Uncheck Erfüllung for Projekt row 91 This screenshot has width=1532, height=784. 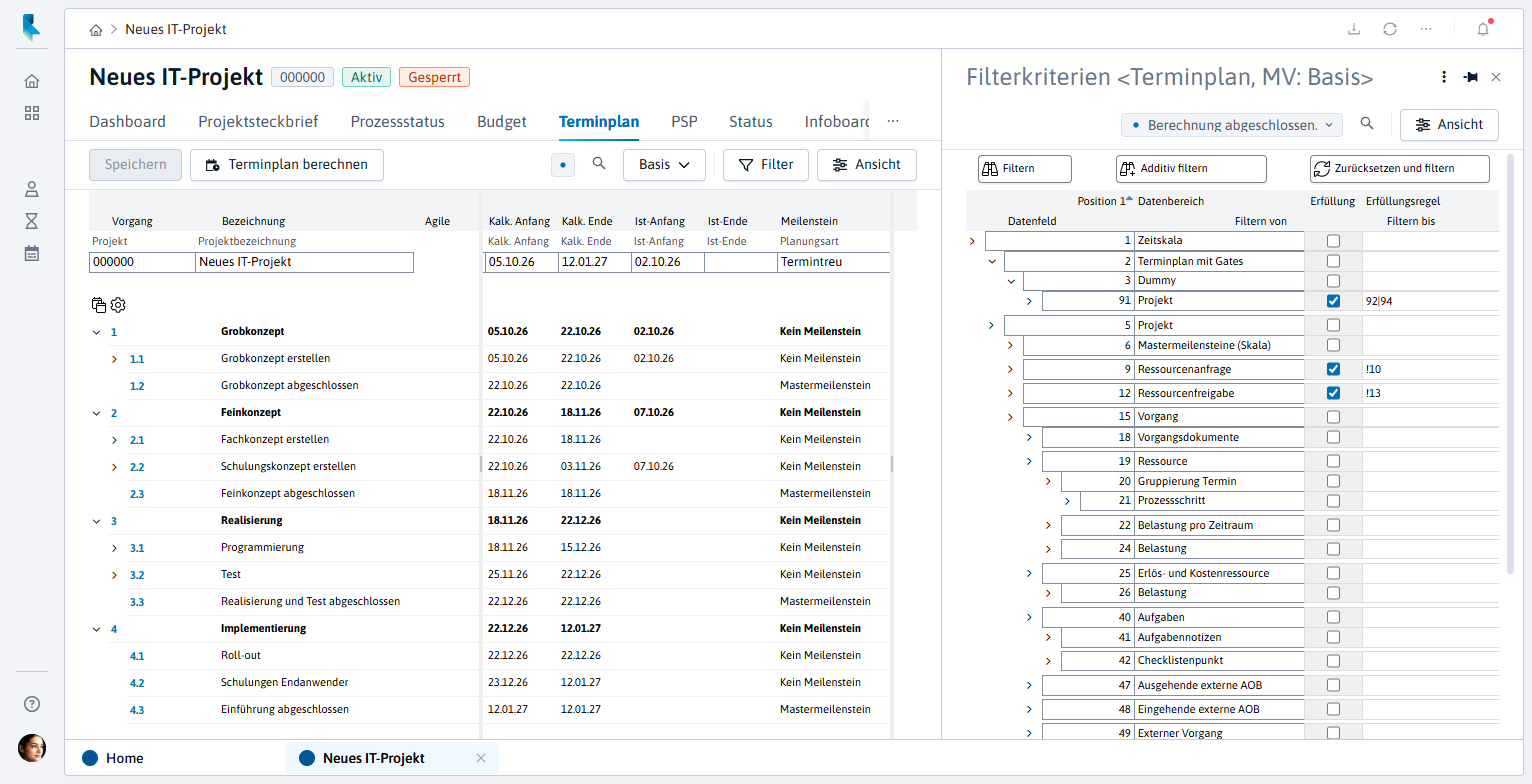1333,301
